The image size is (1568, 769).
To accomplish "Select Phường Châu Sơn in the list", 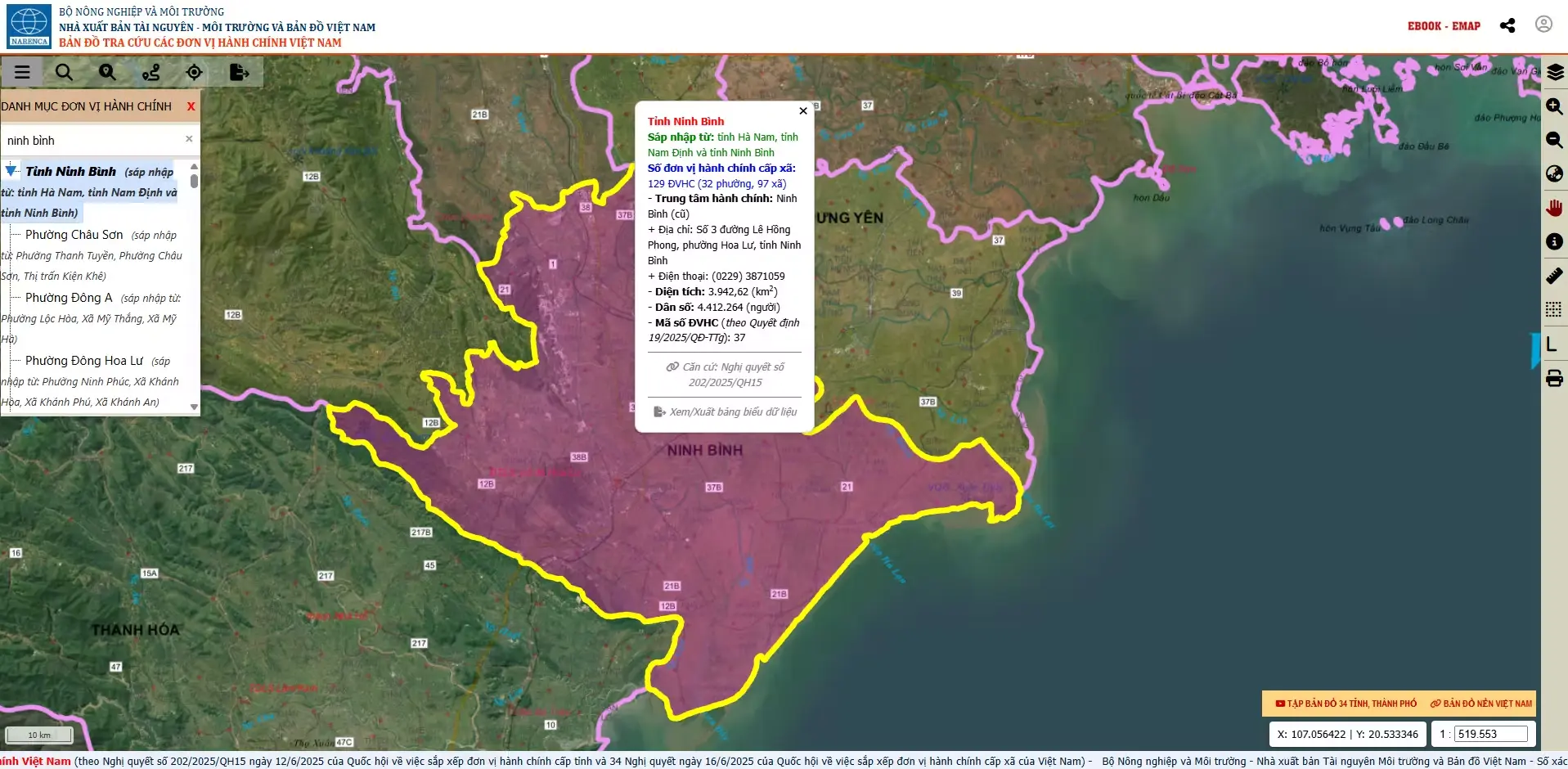I will (74, 235).
